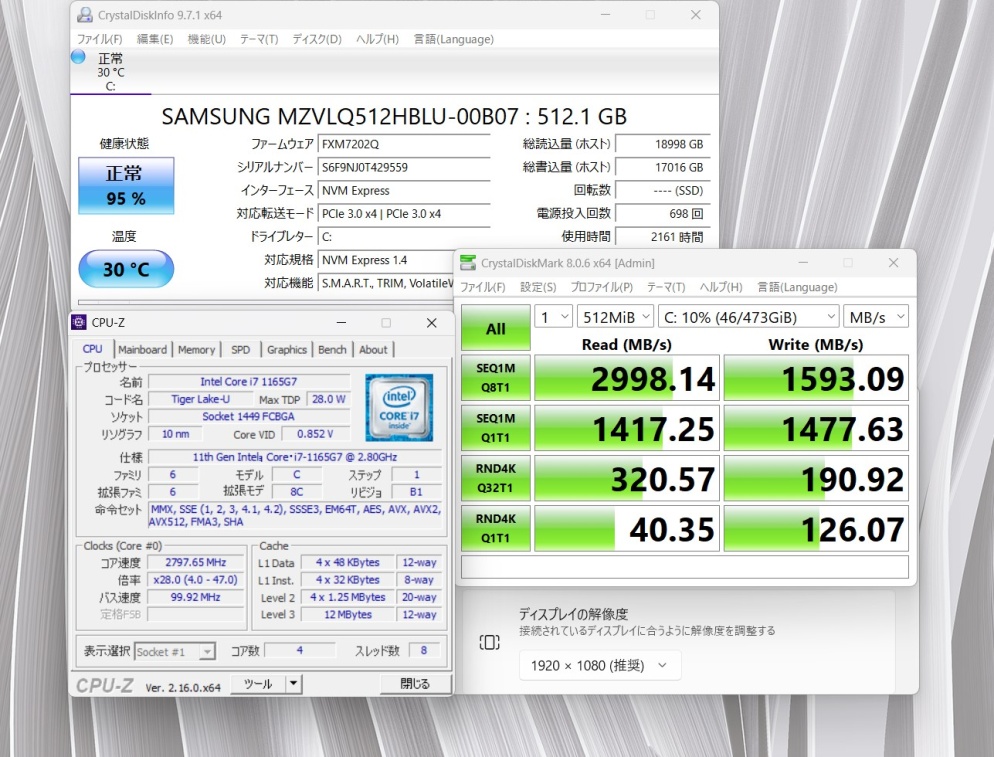Click the serial number field S6F9NJ0T429559
Screen dimensions: 994x757
[404, 167]
